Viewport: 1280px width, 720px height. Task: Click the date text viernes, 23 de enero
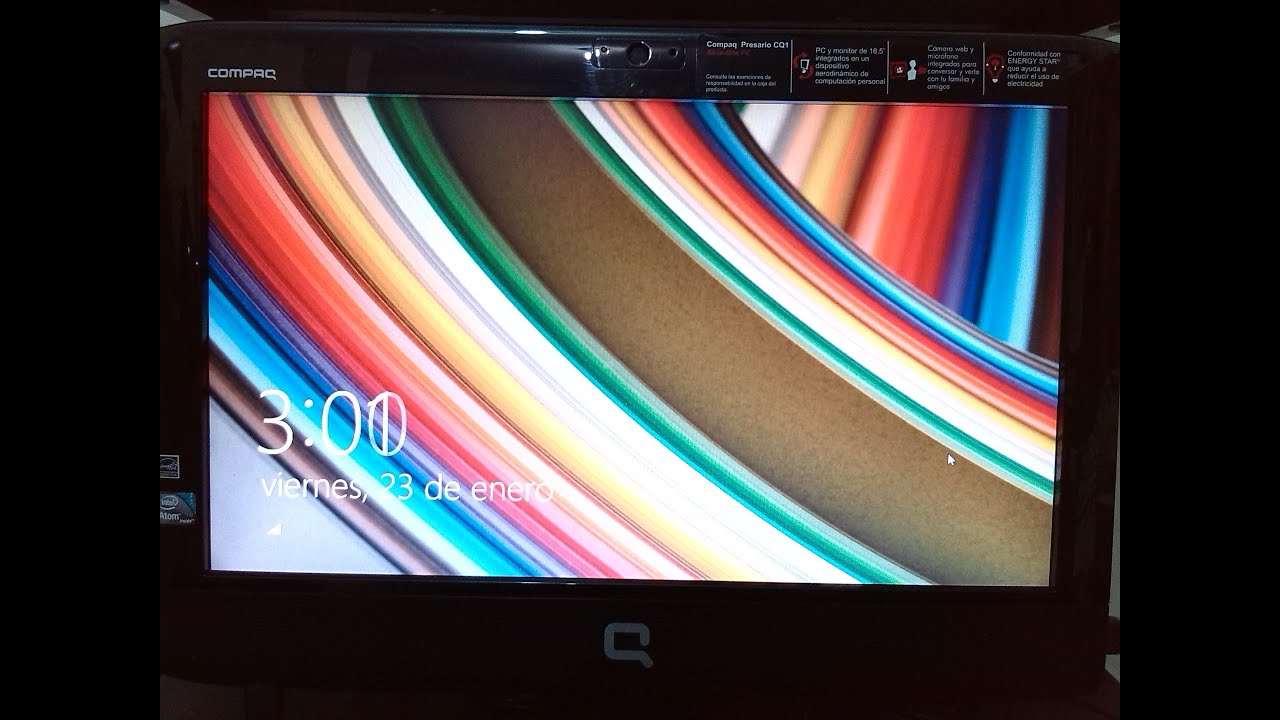(x=408, y=489)
